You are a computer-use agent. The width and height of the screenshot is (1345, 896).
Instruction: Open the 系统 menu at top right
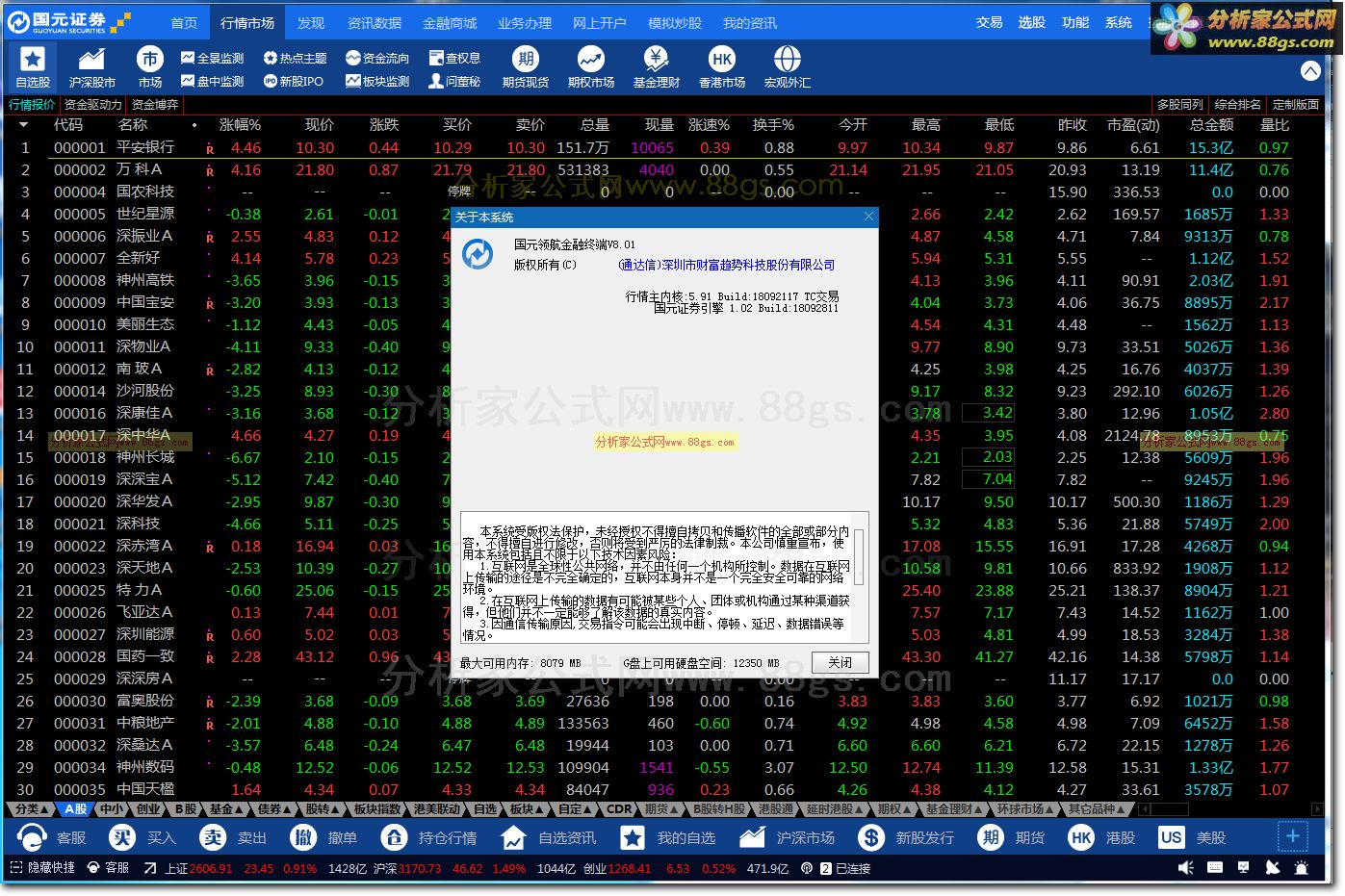1119,22
